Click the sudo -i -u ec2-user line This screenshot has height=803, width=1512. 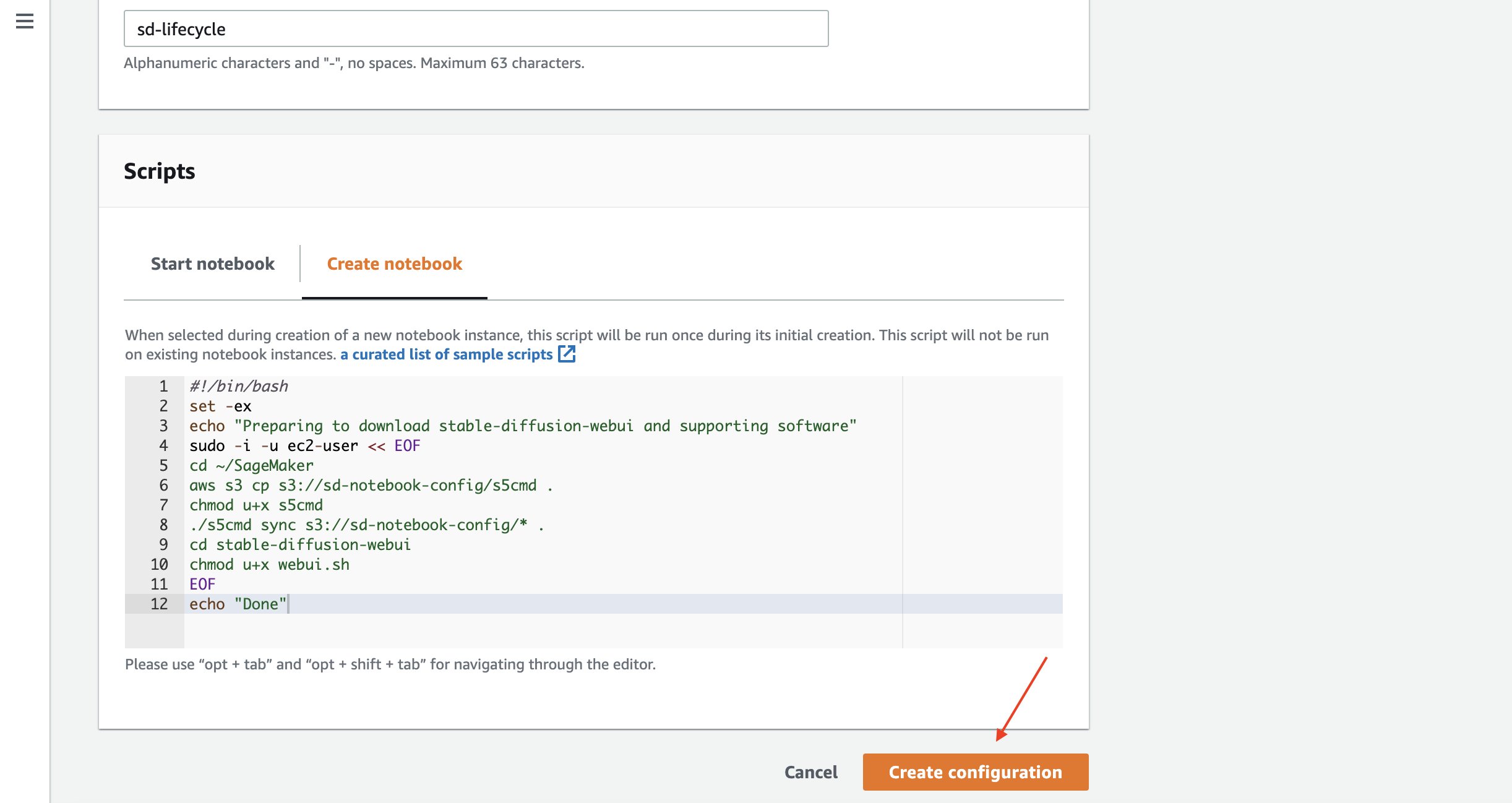pyautogui.click(x=304, y=445)
